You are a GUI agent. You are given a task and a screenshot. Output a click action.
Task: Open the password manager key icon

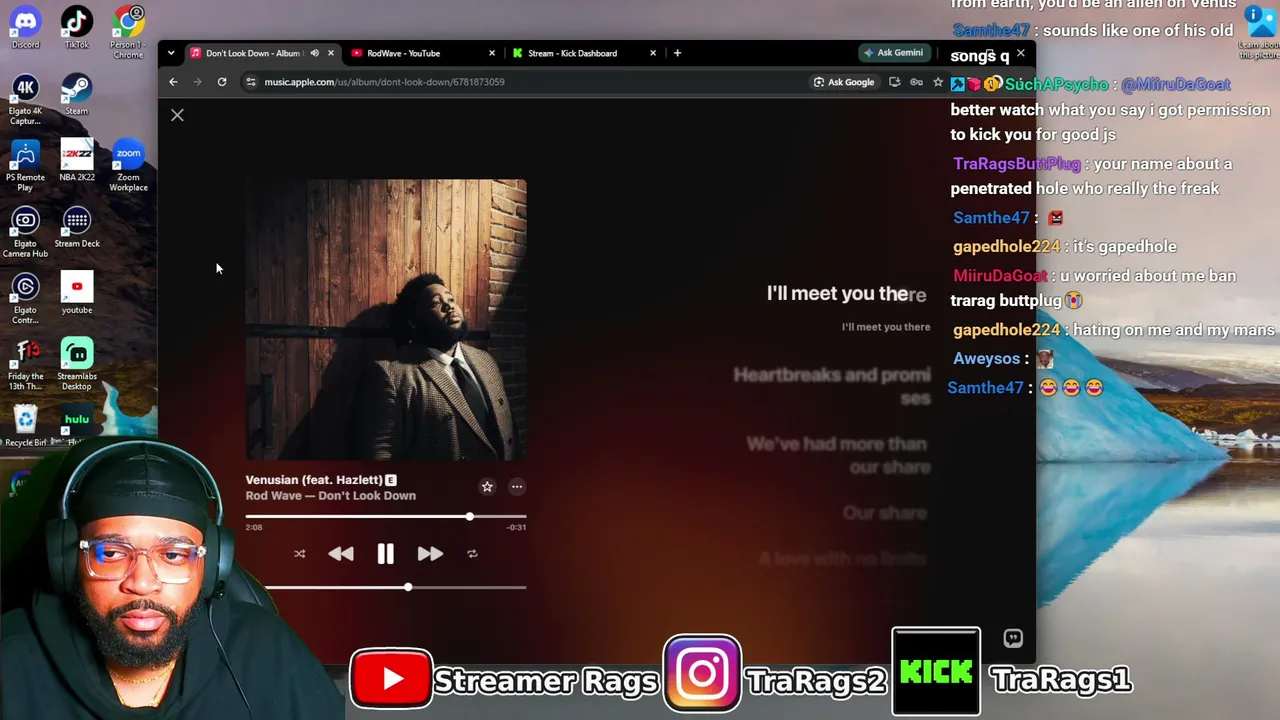pos(916,82)
